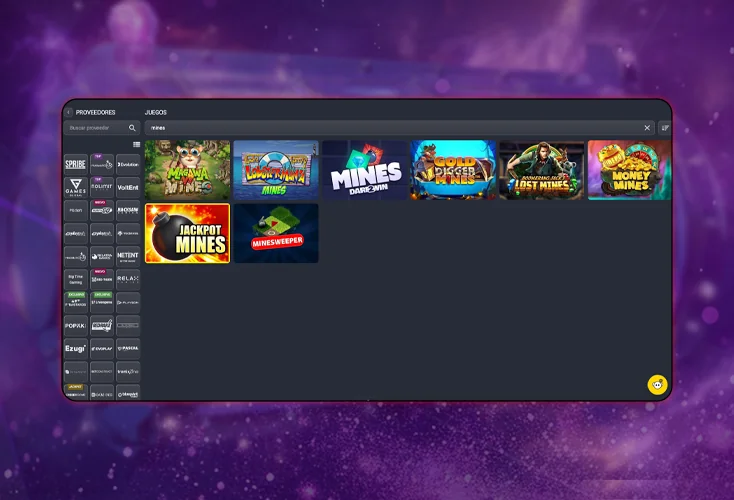Open the Mines Dare2Win game
This screenshot has width=734, height=500.
click(364, 170)
